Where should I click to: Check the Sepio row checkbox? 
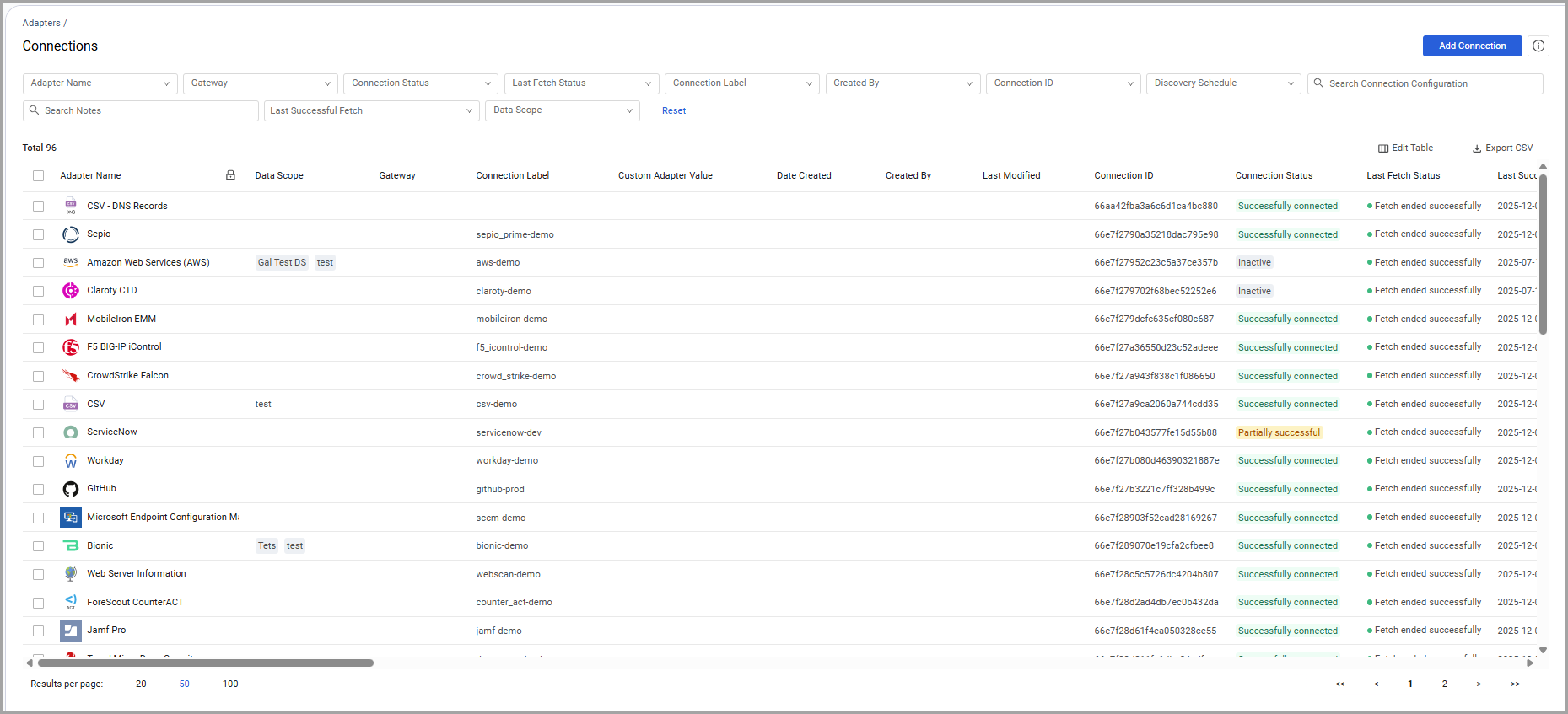38,234
